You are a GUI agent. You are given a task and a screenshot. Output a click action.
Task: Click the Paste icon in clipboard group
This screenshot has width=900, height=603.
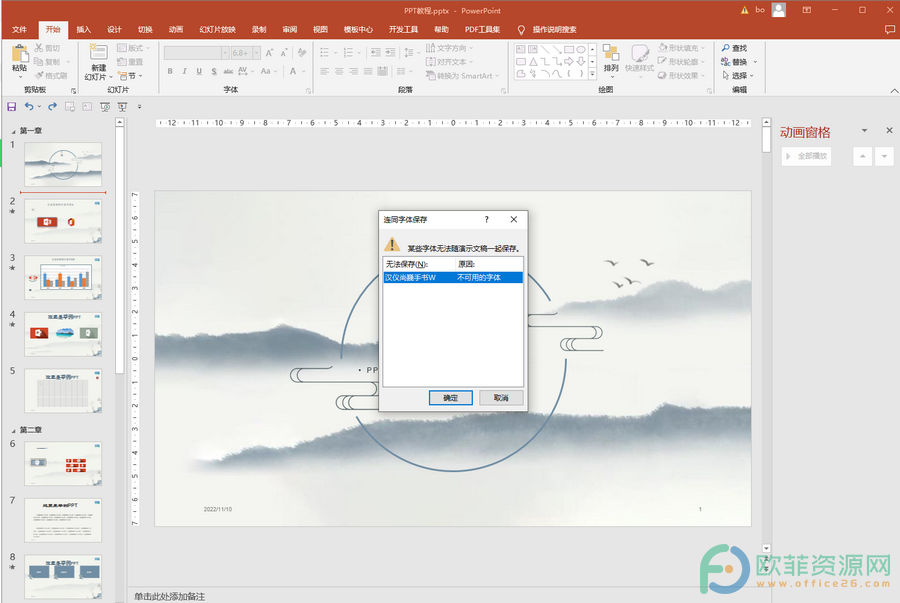(20, 53)
